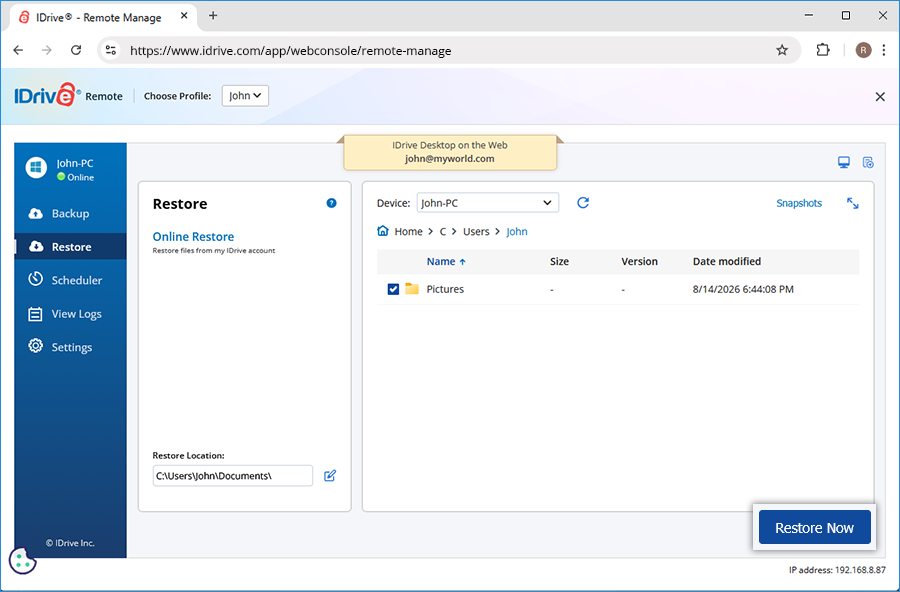
Task: Click the browser forward arrow
Action: [x=46, y=51]
